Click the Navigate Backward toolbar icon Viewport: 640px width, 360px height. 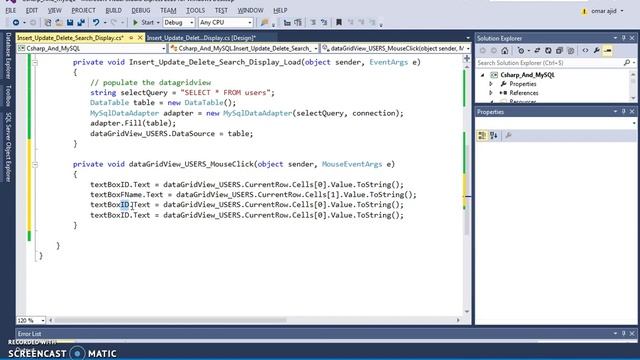click(x=16, y=23)
